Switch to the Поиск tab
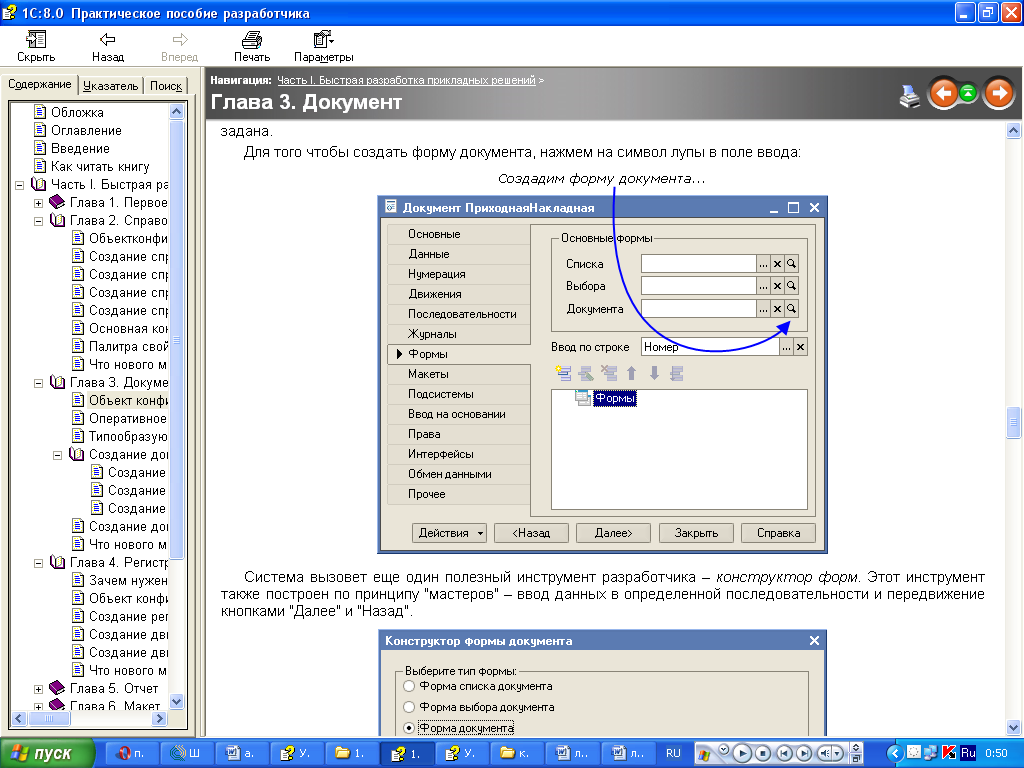The image size is (1024, 768). (x=166, y=86)
